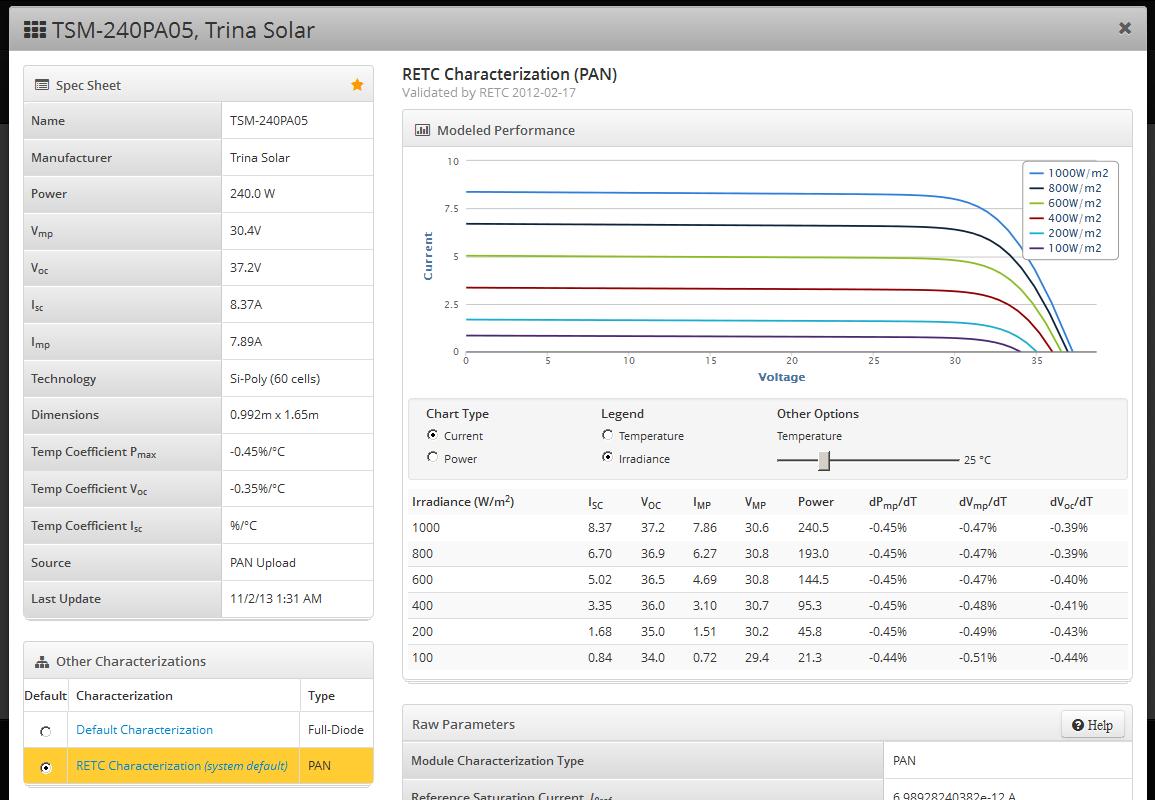Click the 25 °C temperature readout

[x=977, y=460]
